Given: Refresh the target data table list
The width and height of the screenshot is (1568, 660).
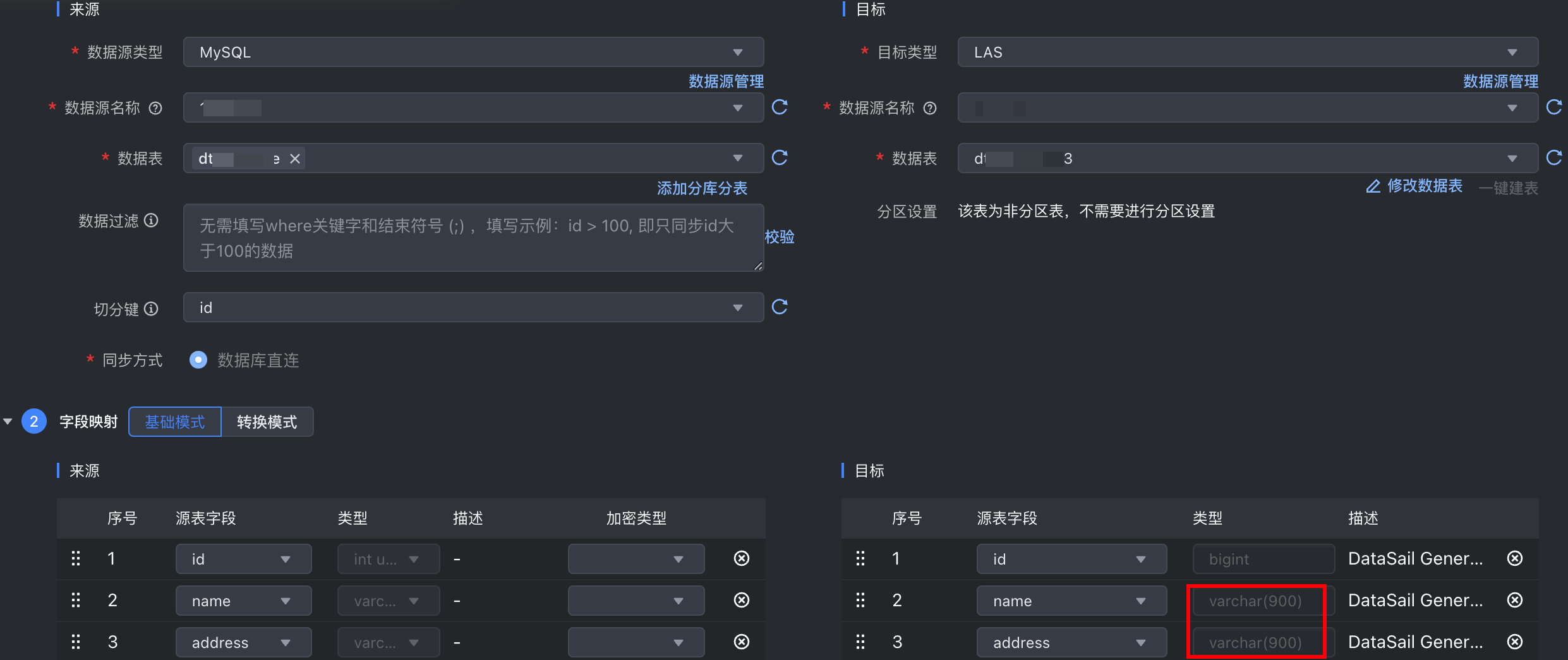Looking at the screenshot, I should click(x=1554, y=157).
